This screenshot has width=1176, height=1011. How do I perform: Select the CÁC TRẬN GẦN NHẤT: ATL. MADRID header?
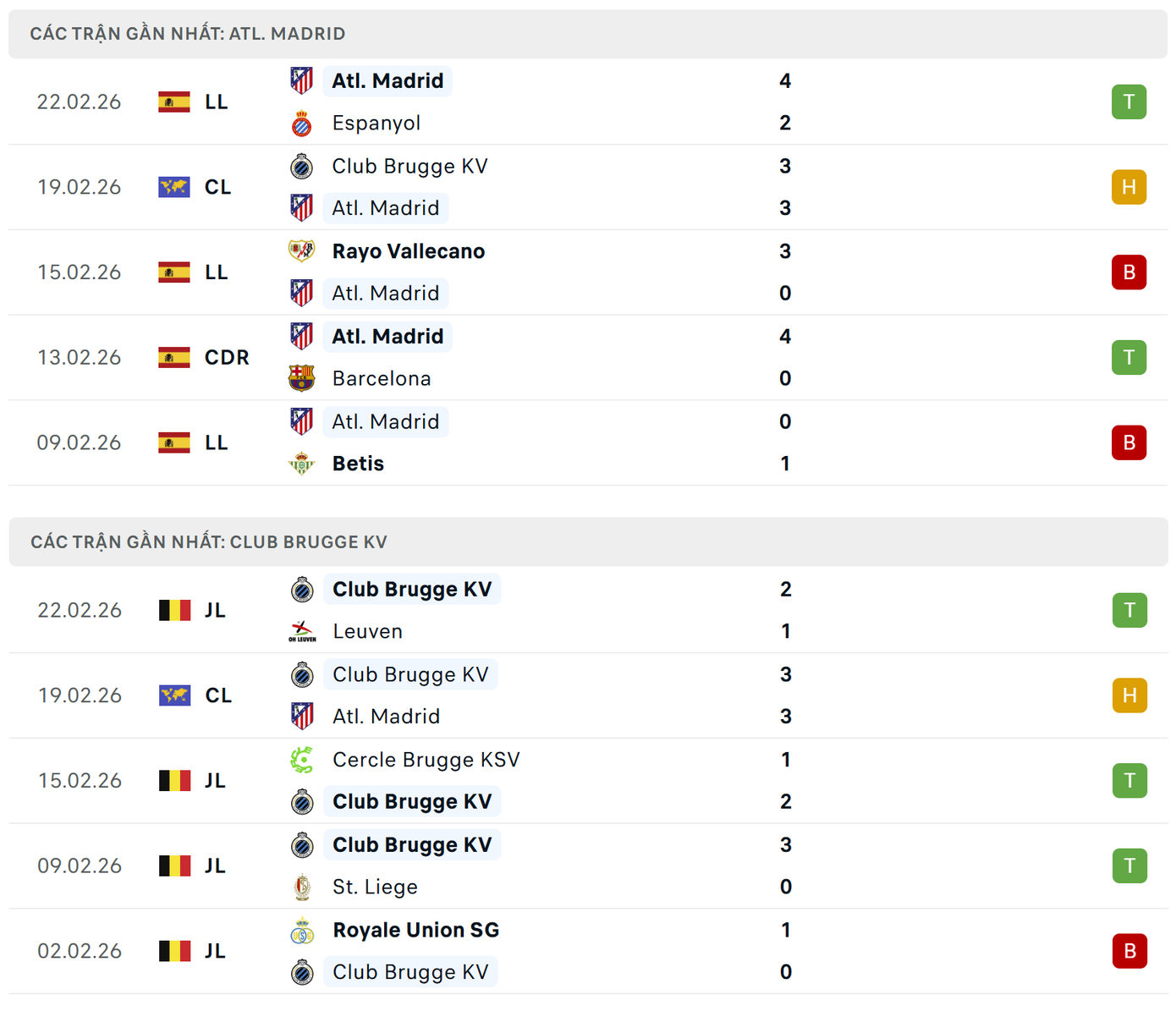tap(188, 34)
